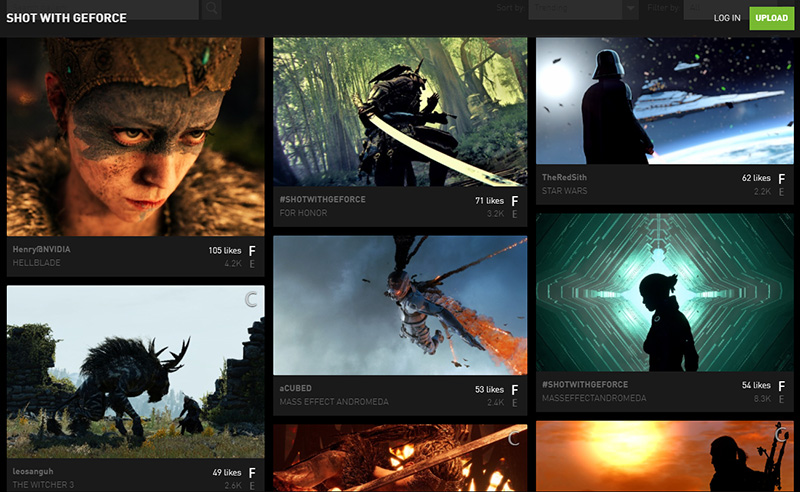
Task: Click F icon on Hellblade card
Action: [252, 251]
